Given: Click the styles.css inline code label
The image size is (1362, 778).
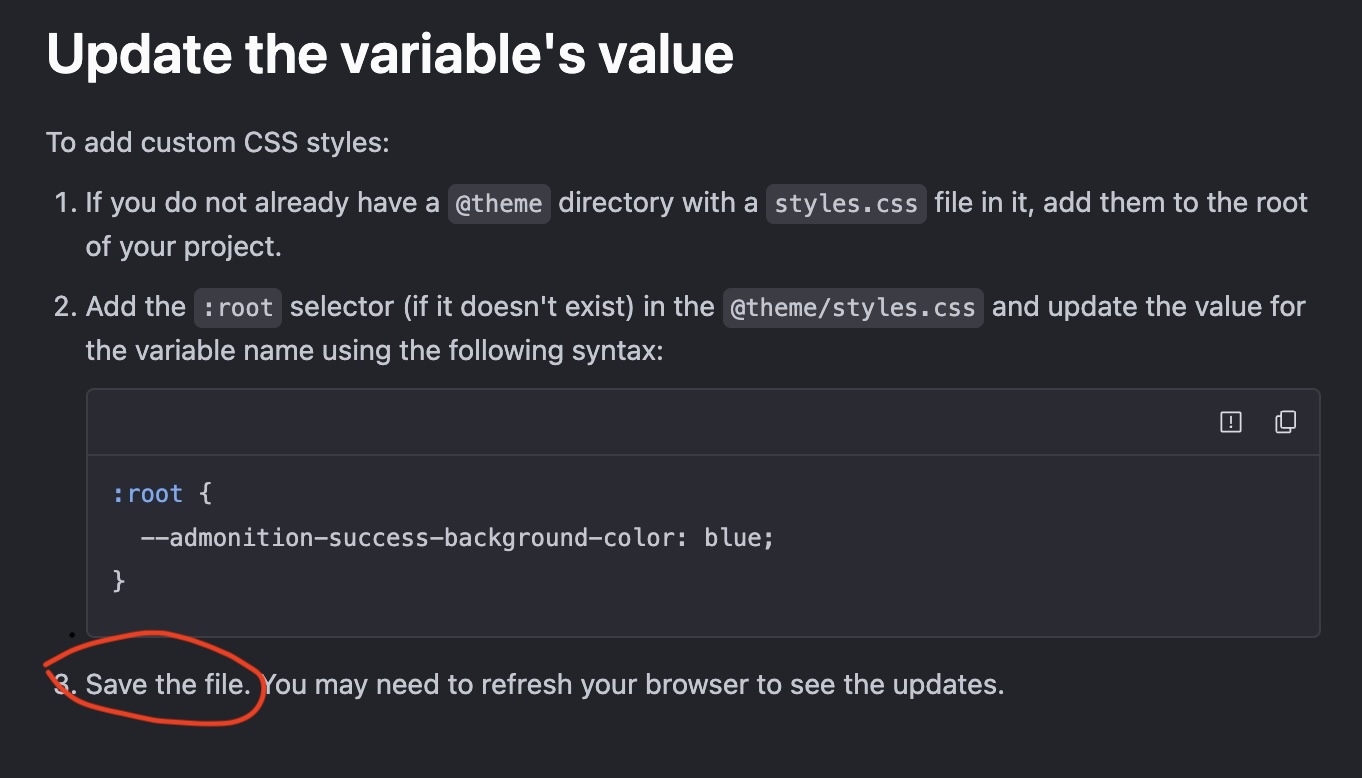Looking at the screenshot, I should click(x=846, y=204).
